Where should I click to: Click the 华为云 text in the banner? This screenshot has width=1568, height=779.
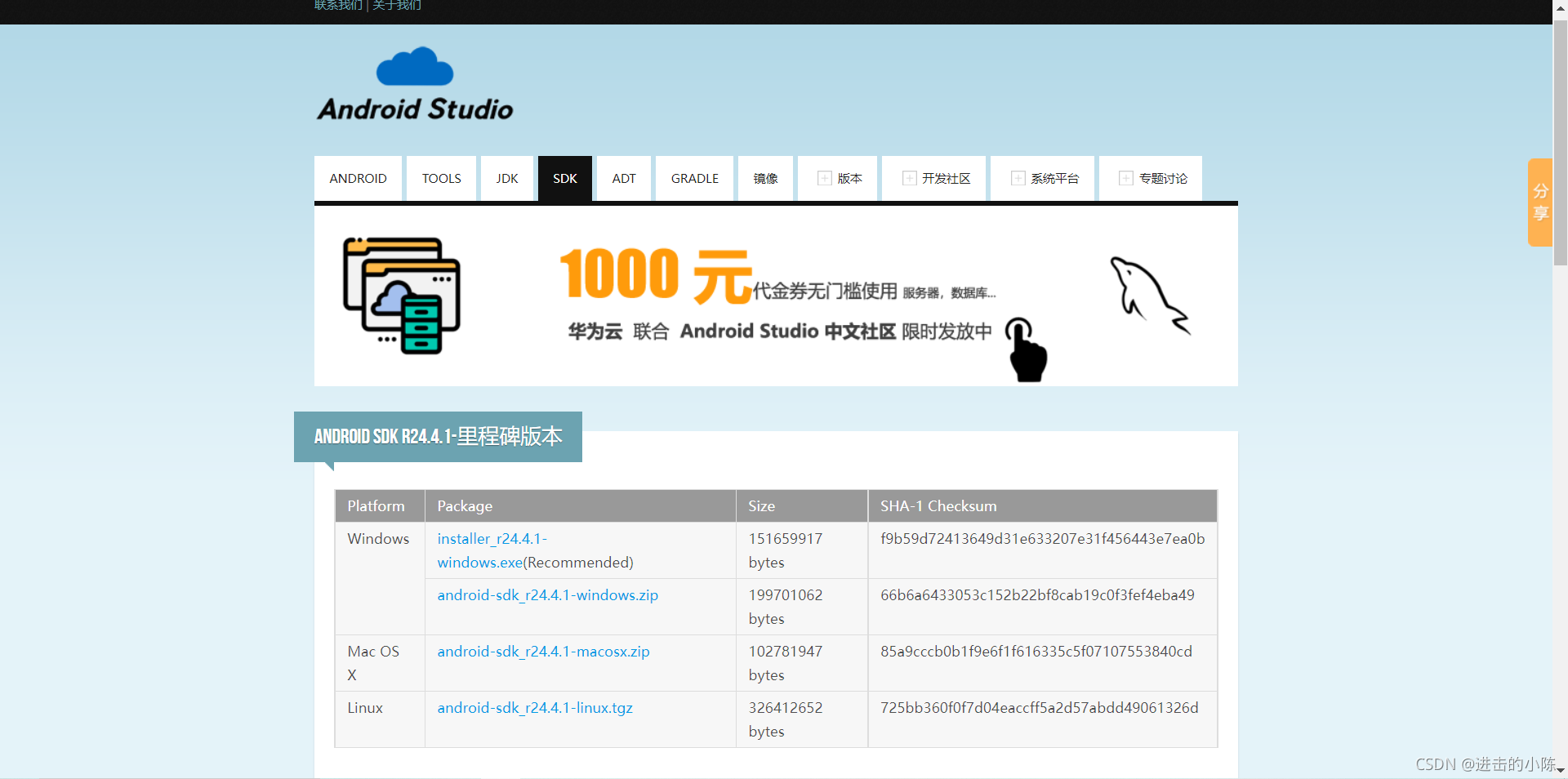[x=595, y=332]
